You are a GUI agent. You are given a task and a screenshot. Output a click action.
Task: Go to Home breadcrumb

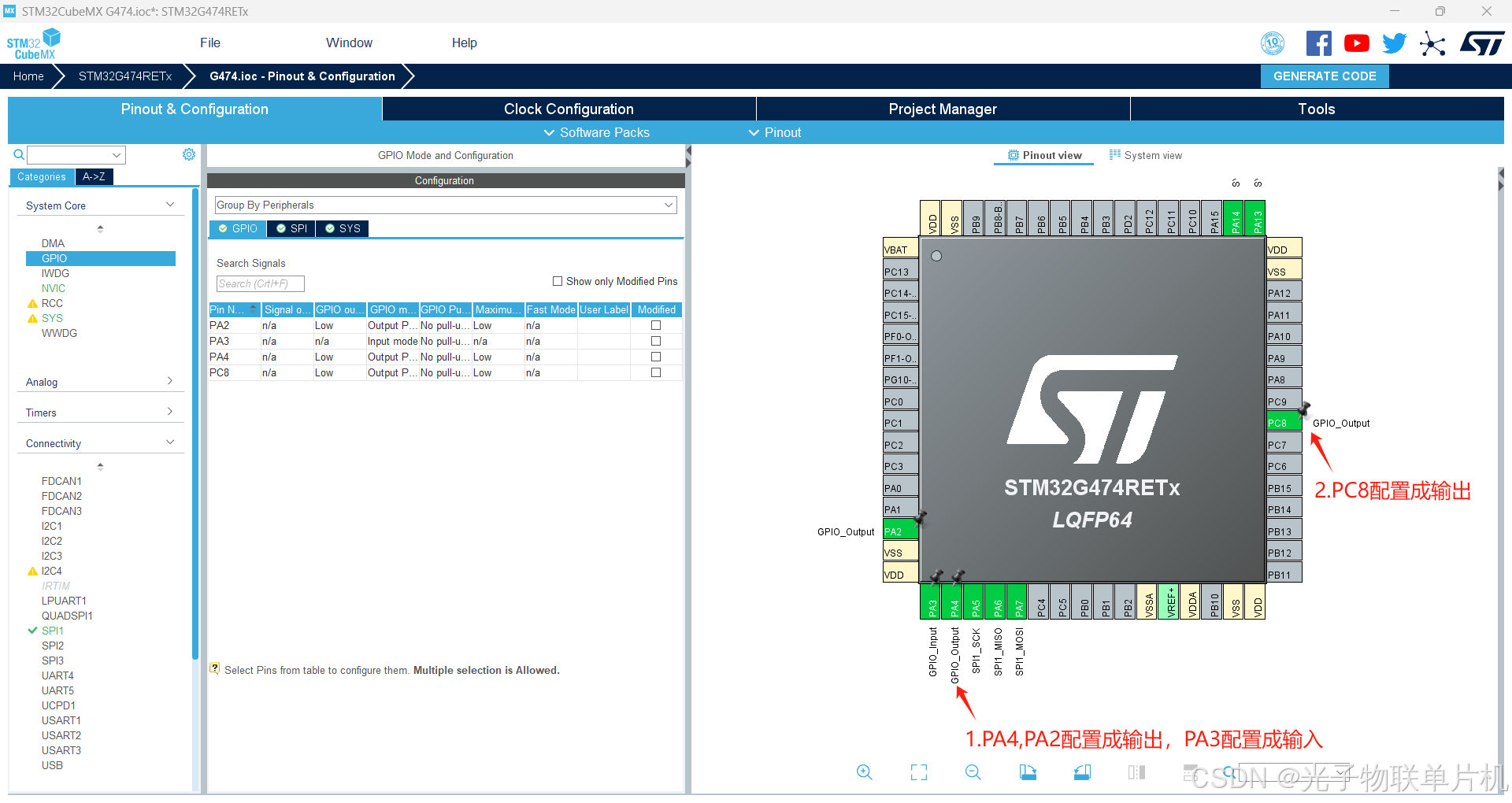coord(28,76)
